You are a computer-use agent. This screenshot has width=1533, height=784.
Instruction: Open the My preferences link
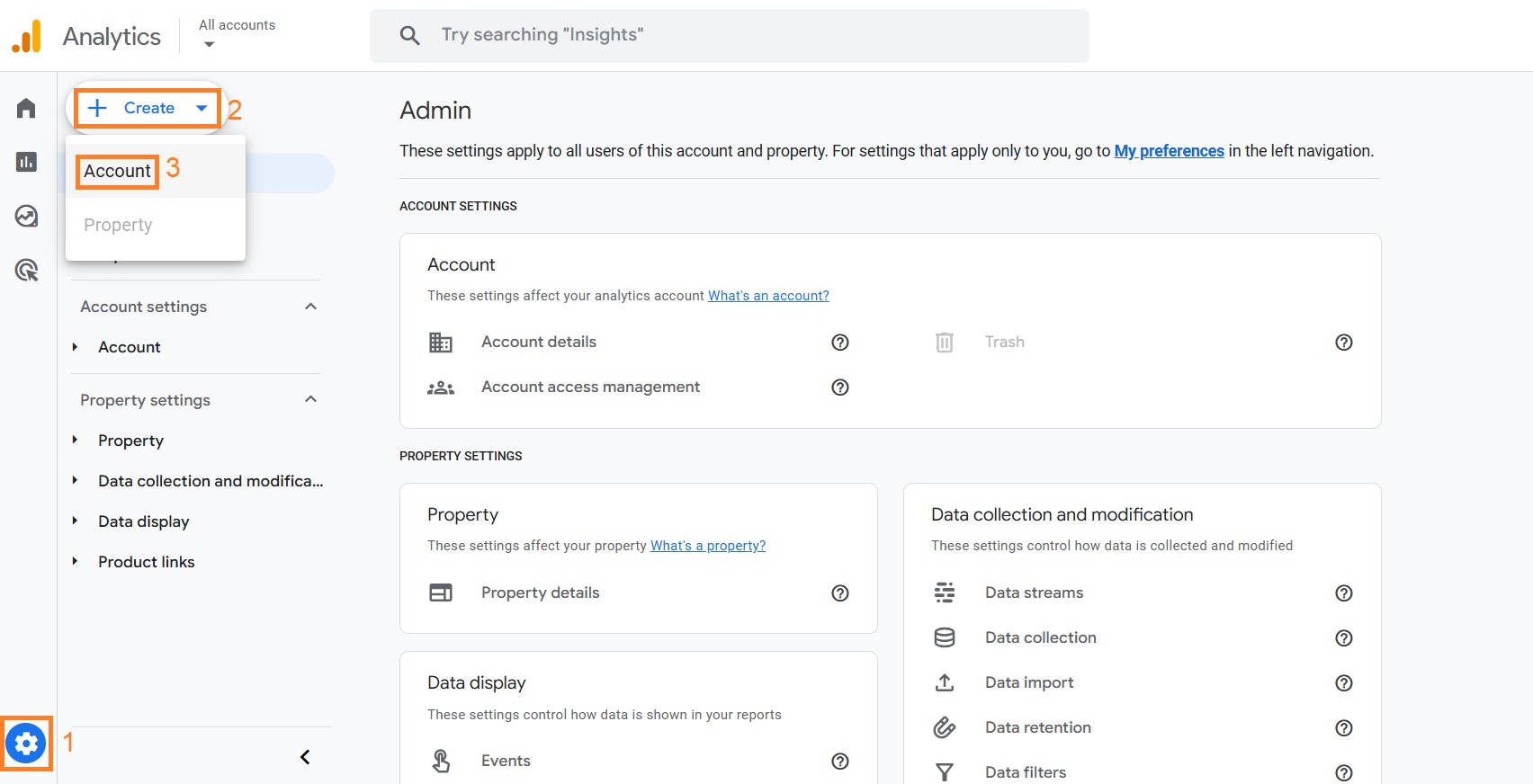tap(1169, 151)
